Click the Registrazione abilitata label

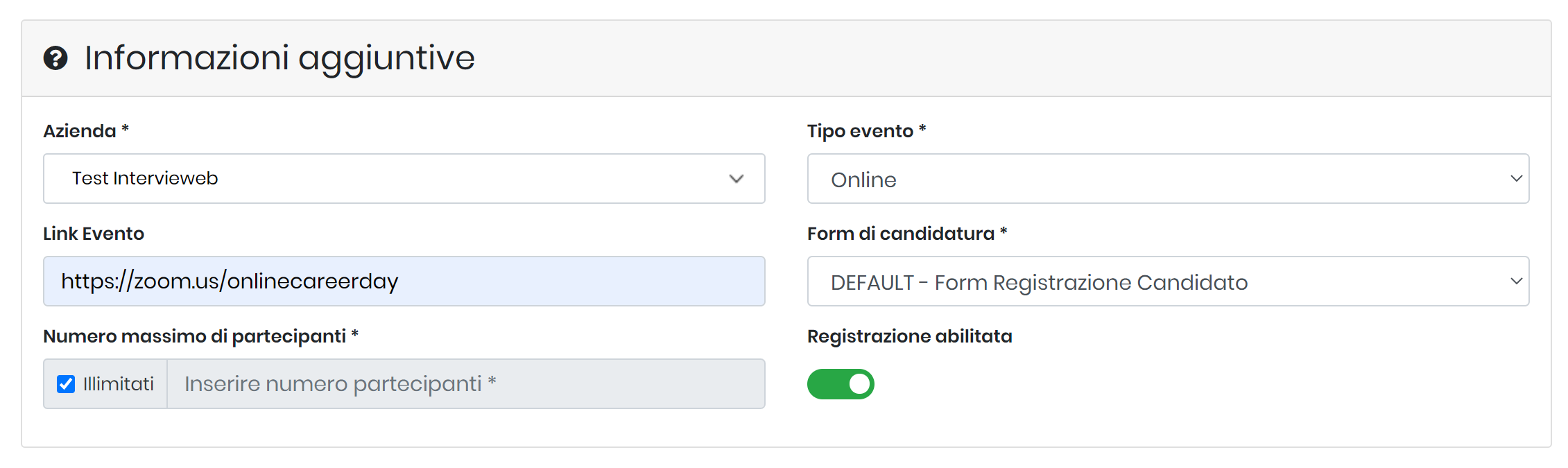click(909, 336)
